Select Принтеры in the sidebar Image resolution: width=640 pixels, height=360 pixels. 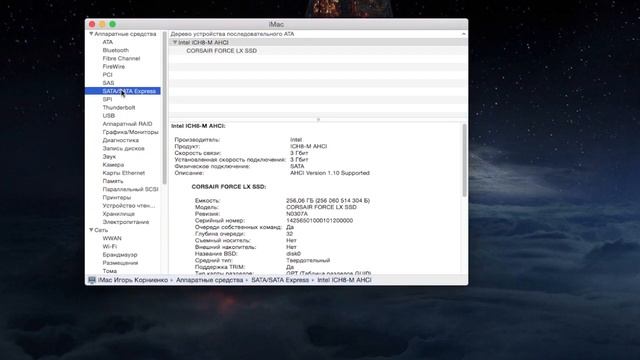click(x=117, y=197)
